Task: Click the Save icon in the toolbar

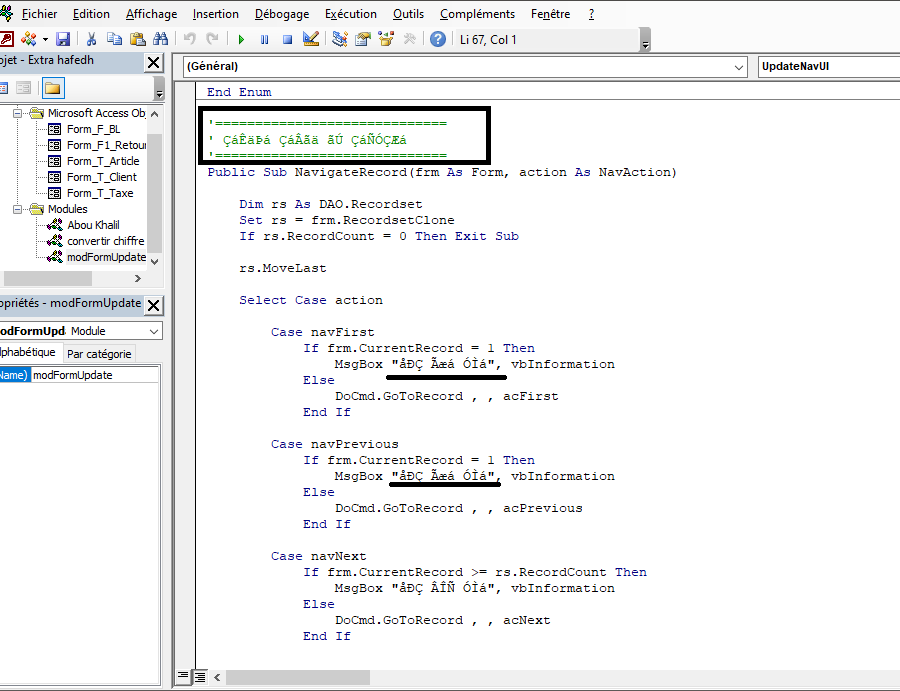Action: point(63,39)
